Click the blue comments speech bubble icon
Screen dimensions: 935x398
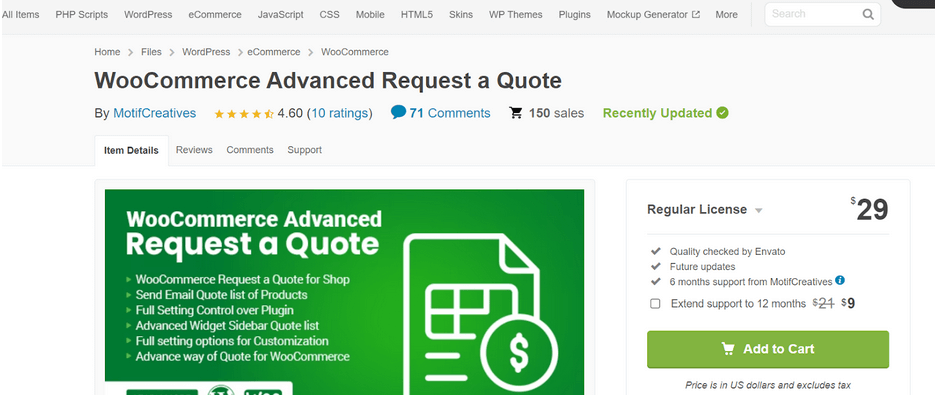coord(398,112)
